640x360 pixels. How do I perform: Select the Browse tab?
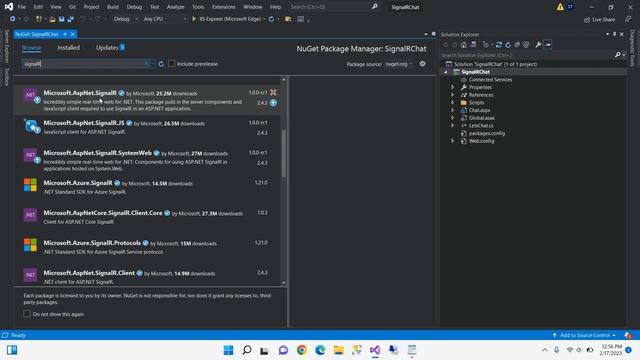(31, 48)
